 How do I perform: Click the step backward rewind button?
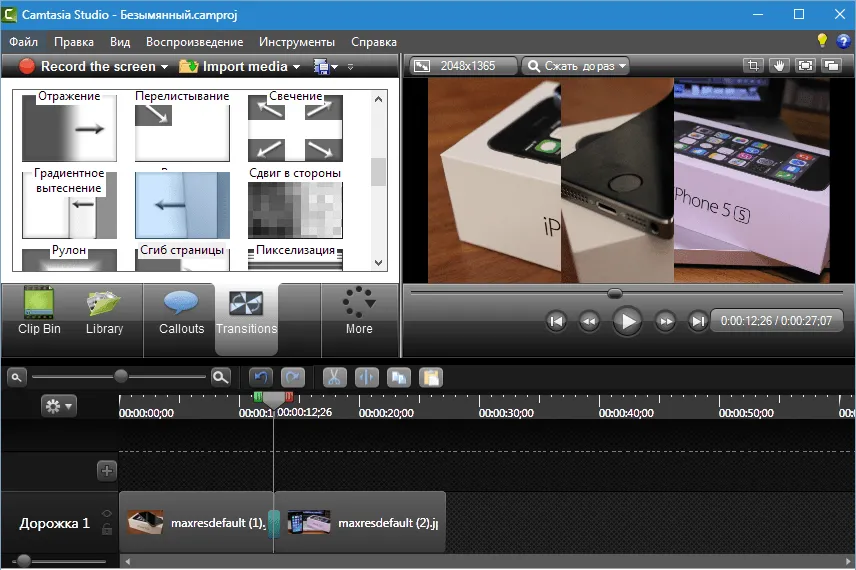[x=589, y=321]
